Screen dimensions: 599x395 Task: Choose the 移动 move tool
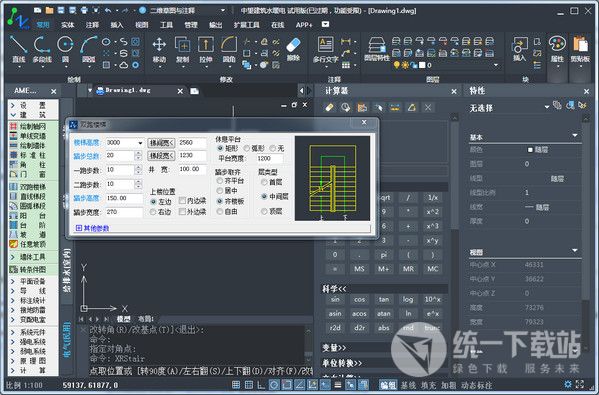(159, 49)
